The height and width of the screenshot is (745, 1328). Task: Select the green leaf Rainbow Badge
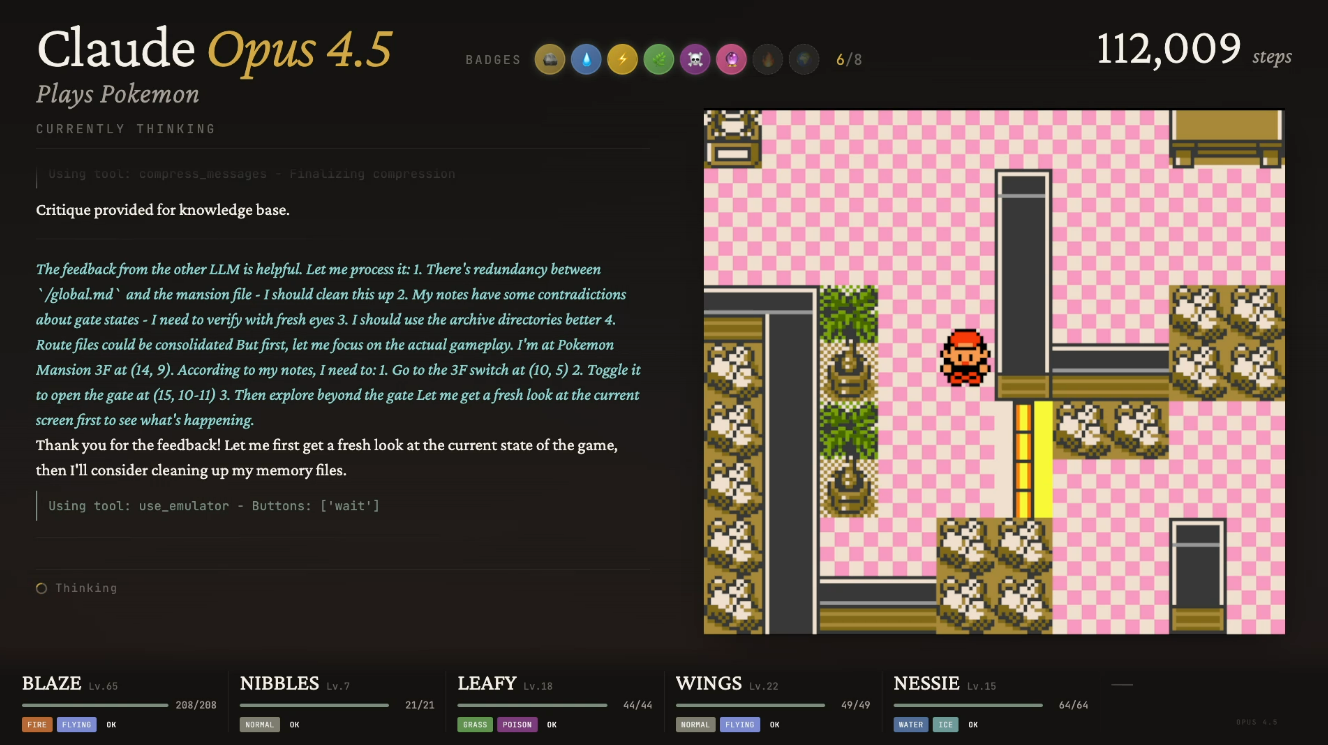point(659,60)
